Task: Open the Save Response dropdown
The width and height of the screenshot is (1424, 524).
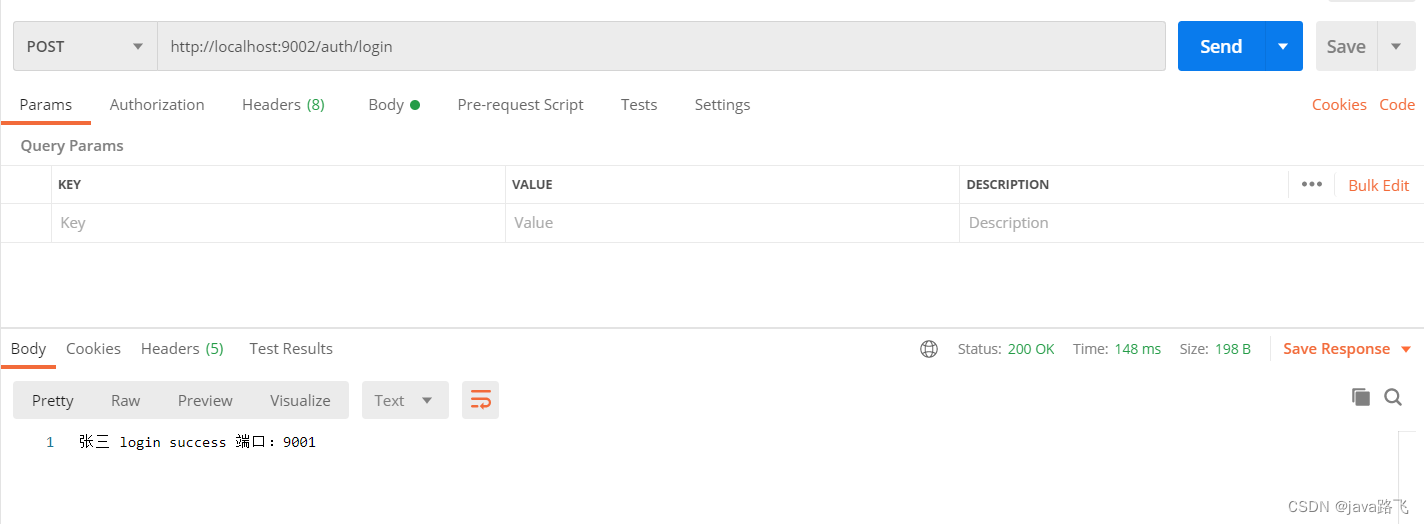Action: 1346,349
